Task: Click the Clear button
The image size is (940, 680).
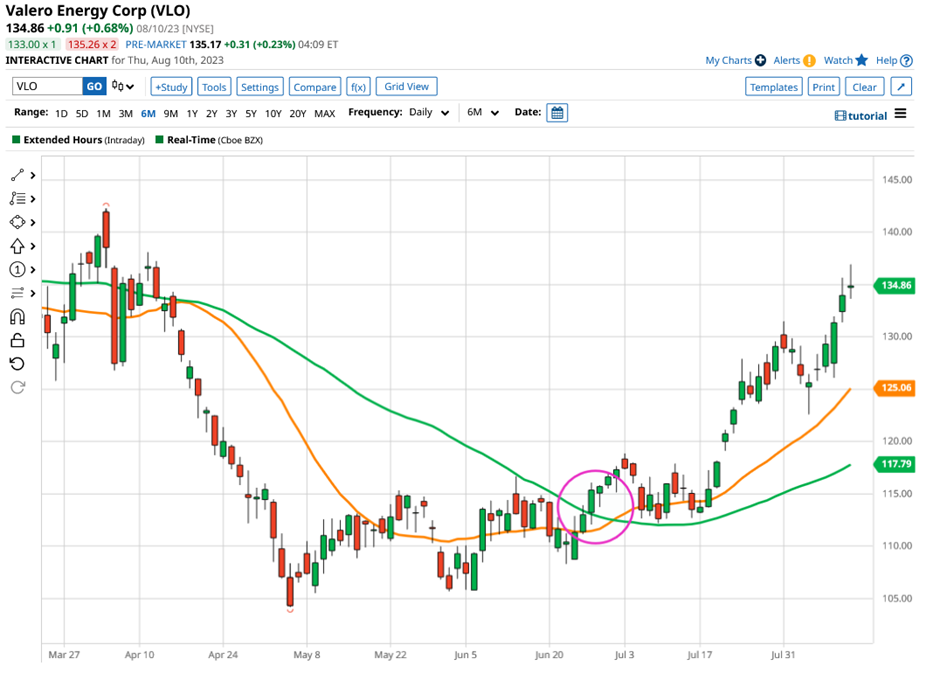Action: pos(864,86)
